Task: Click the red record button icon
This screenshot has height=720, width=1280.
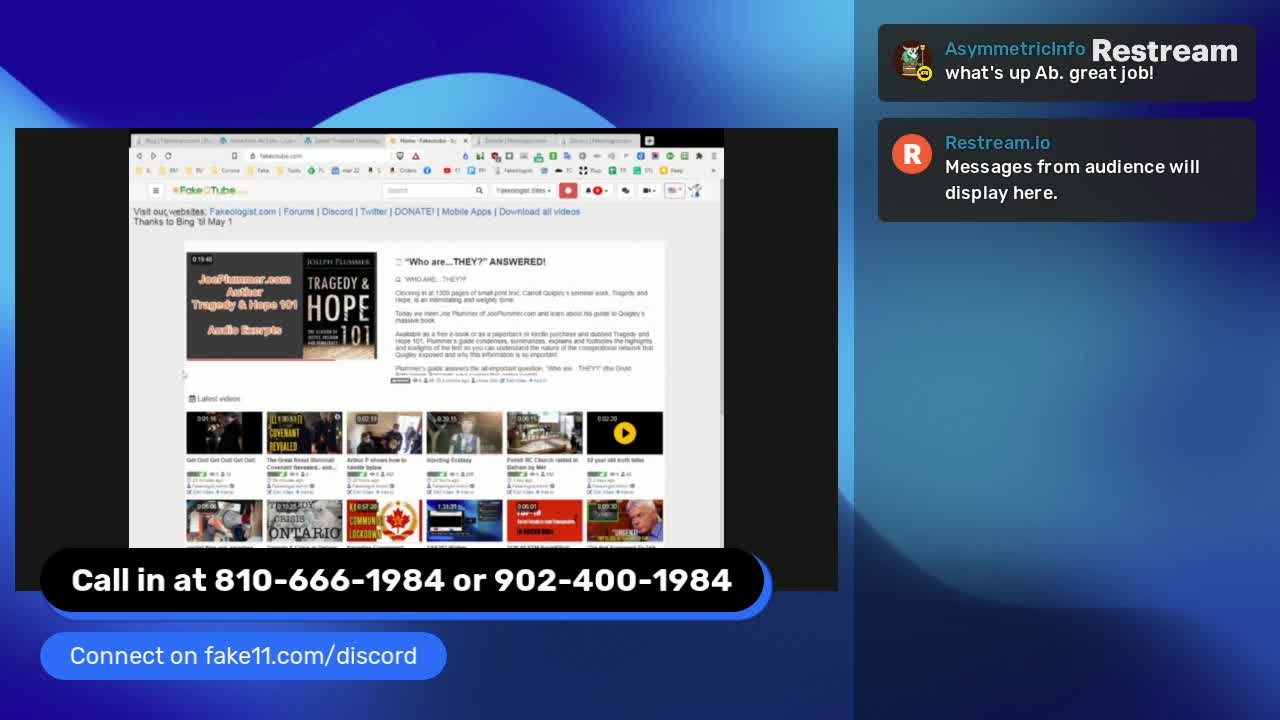Action: click(568, 190)
